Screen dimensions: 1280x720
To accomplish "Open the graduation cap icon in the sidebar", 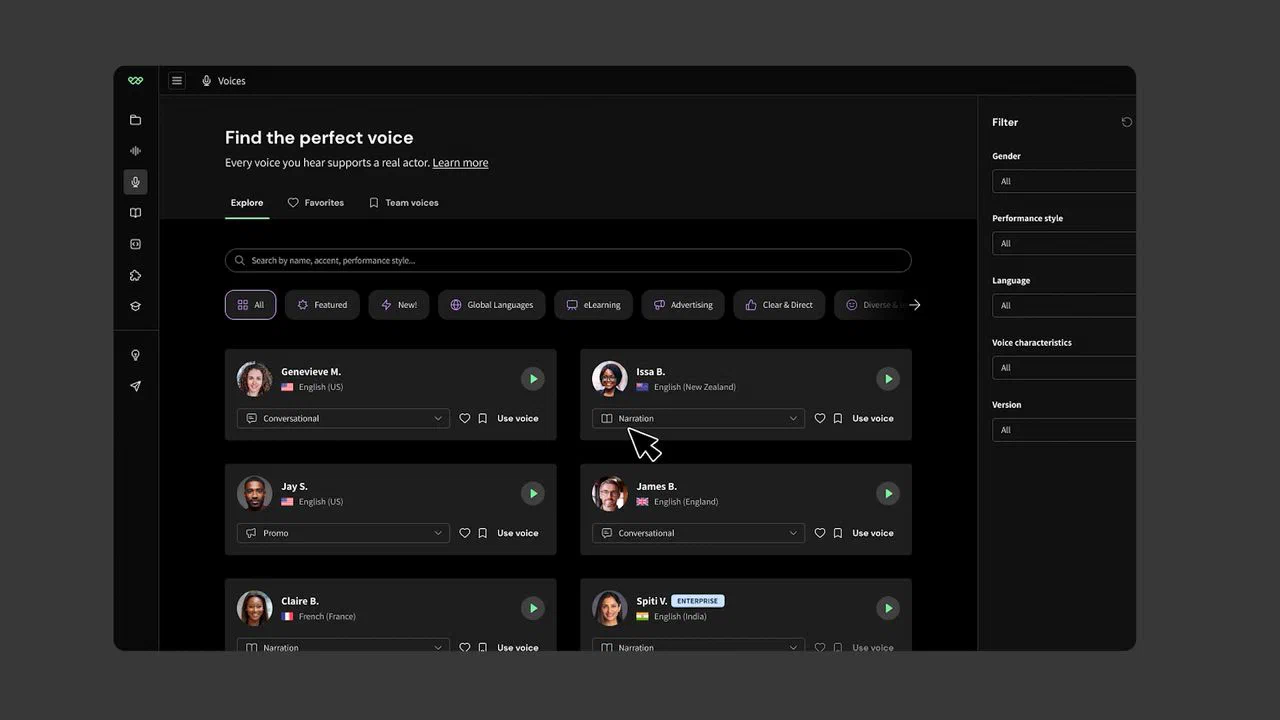I will pyautogui.click(x=136, y=306).
